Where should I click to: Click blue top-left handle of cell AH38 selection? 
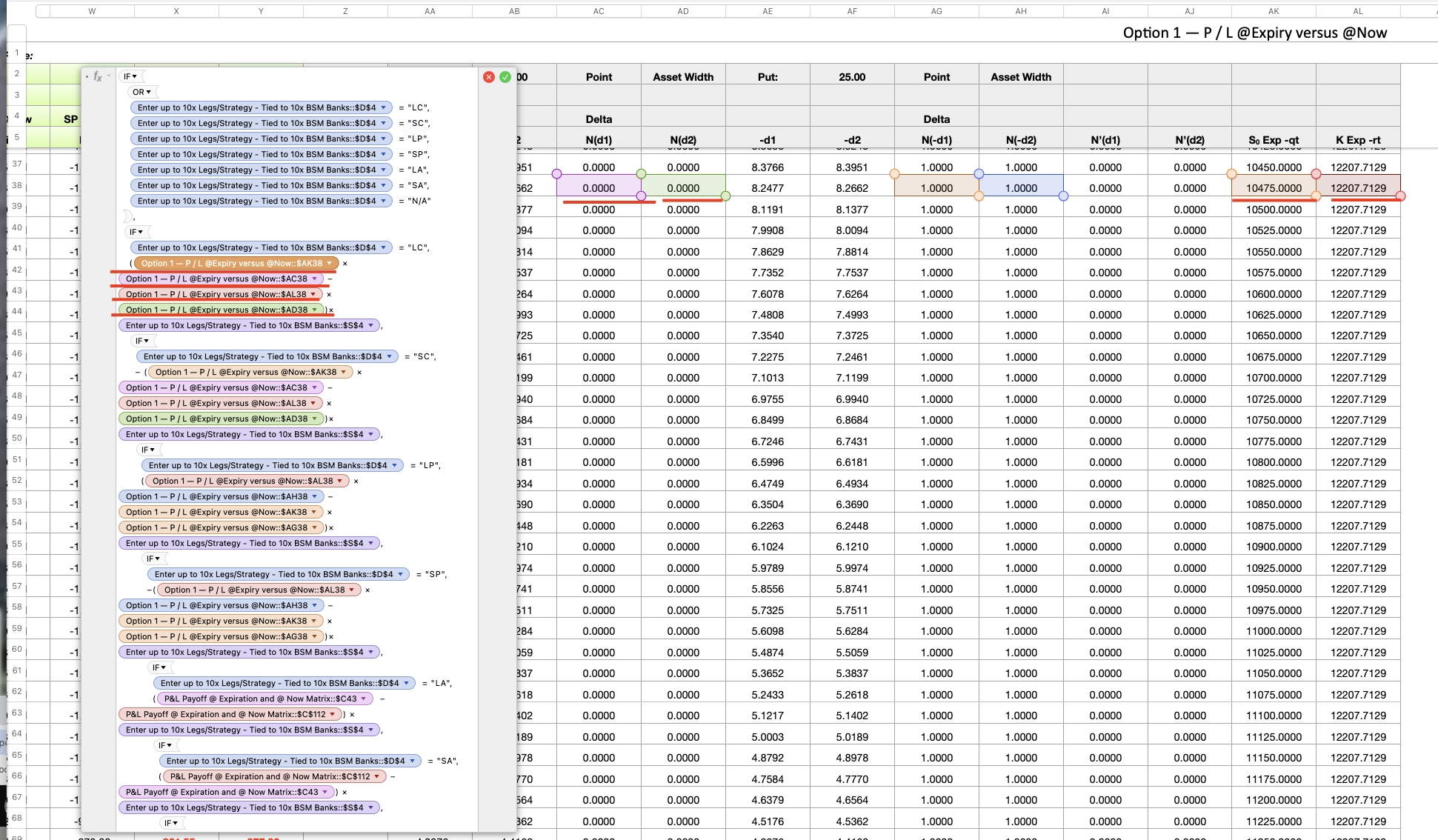pyautogui.click(x=979, y=174)
